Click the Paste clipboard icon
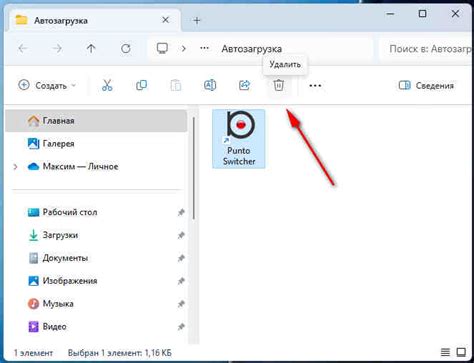The width and height of the screenshot is (474, 363). coord(176,85)
